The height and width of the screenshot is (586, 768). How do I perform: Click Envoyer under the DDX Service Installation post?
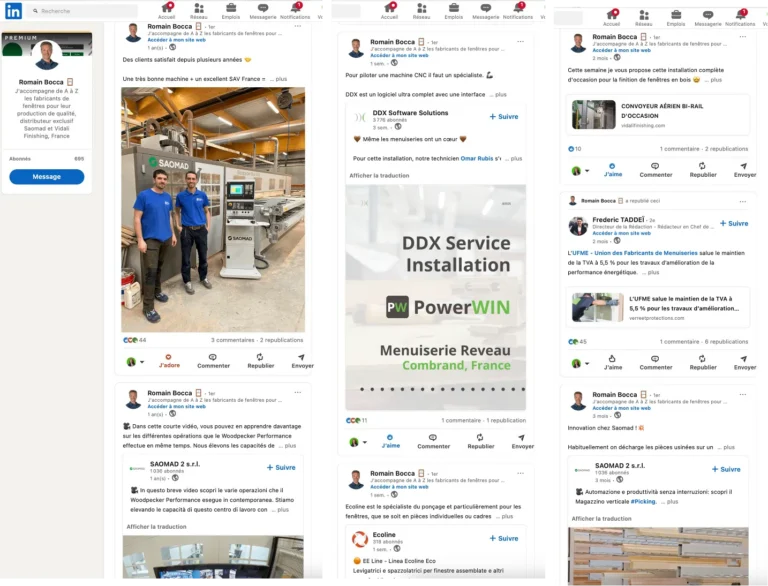522,440
